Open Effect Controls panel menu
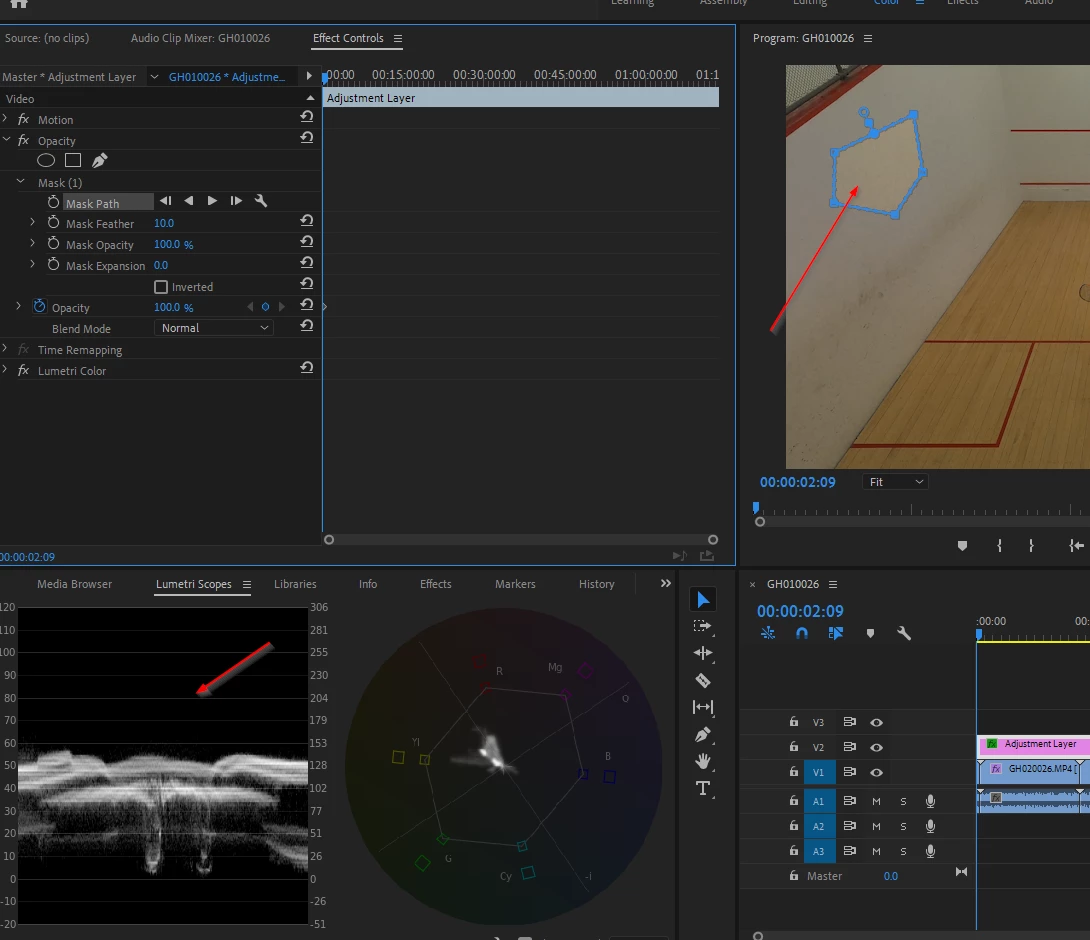 398,39
